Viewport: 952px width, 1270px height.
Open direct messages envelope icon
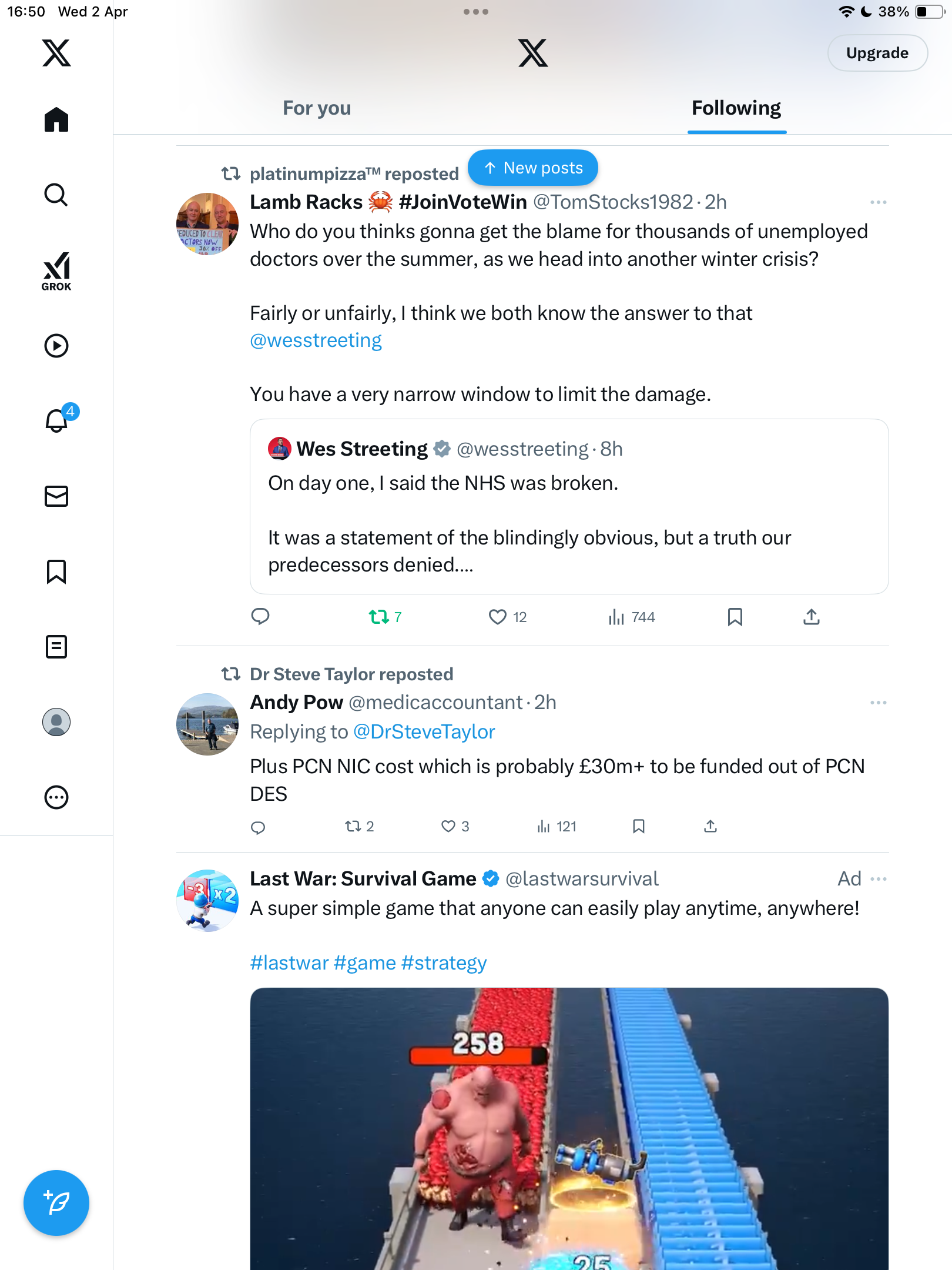pyautogui.click(x=56, y=496)
